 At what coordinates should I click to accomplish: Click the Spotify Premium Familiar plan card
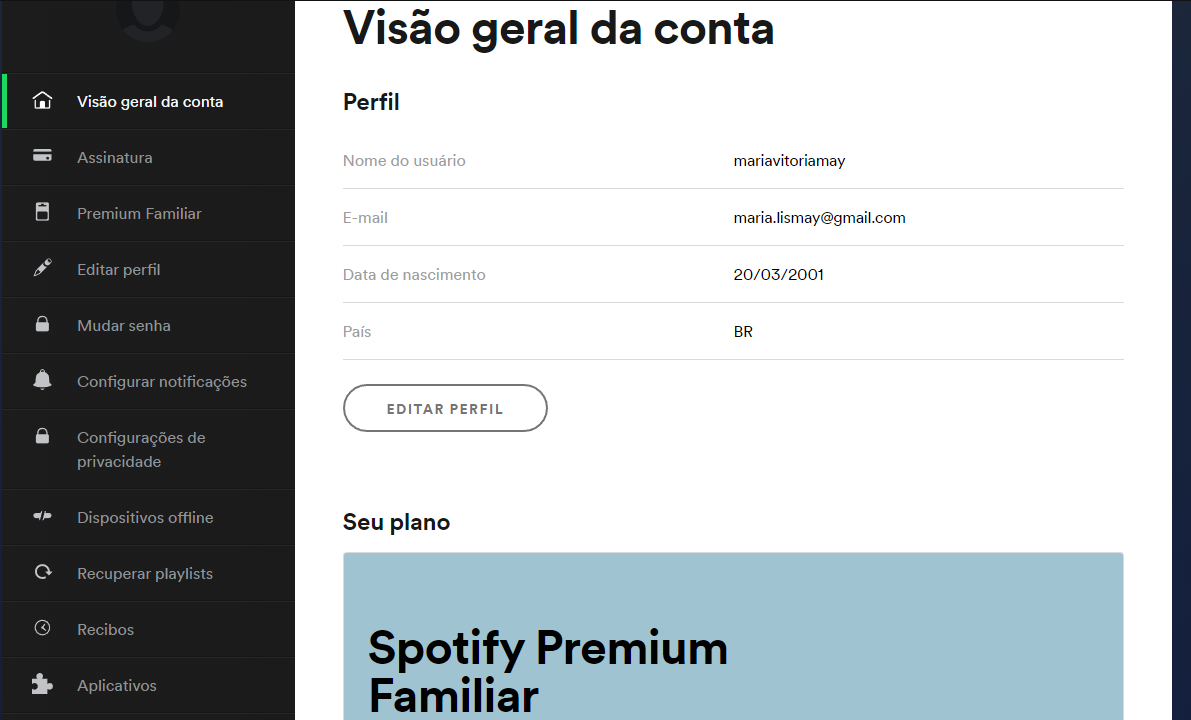coord(733,636)
